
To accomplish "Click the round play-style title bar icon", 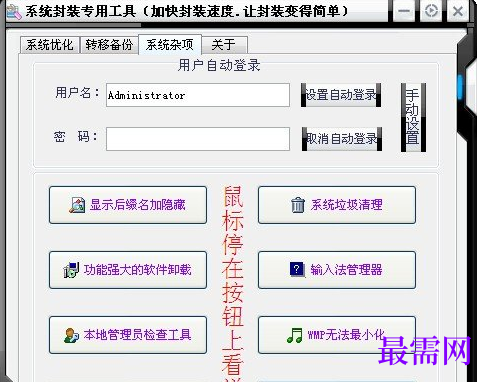I will pyautogui.click(x=431, y=11).
